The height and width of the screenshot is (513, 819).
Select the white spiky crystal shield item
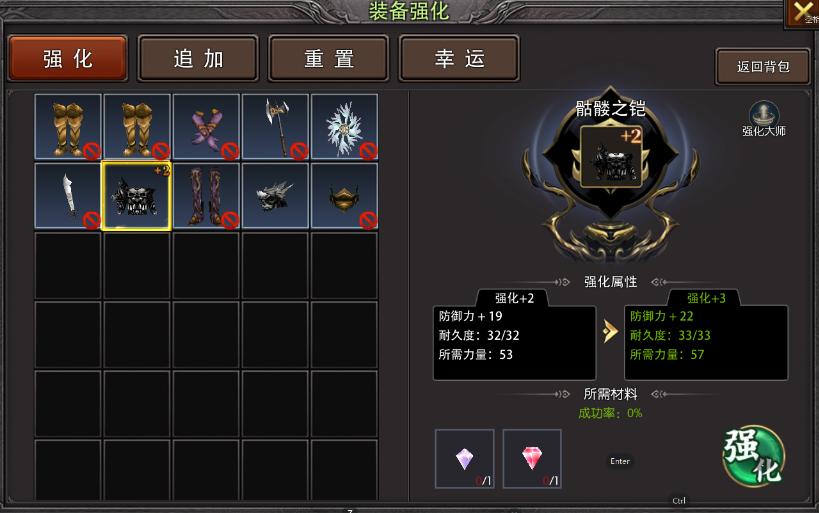tap(344, 126)
